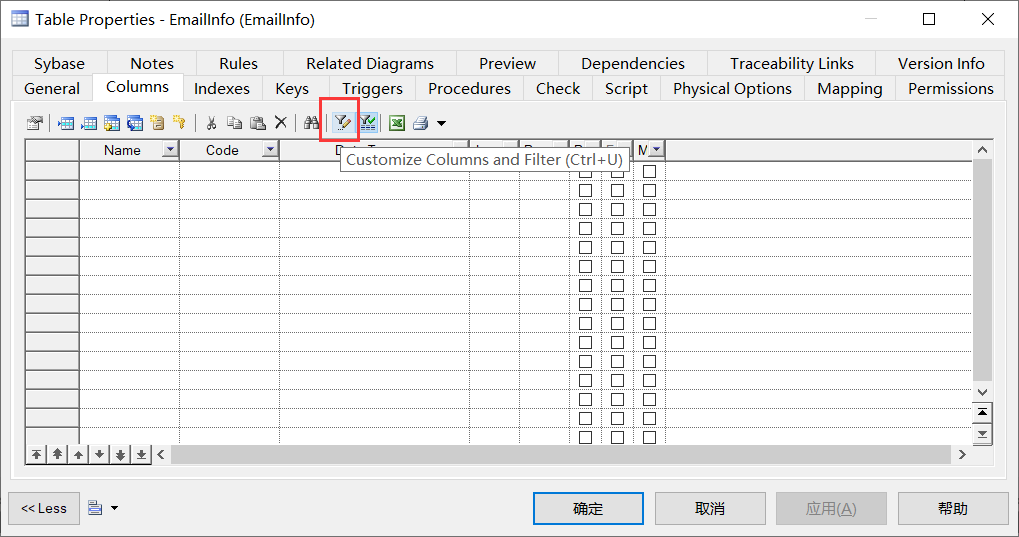The image size is (1019, 537).
Task: Export the list to Excel
Action: [397, 122]
